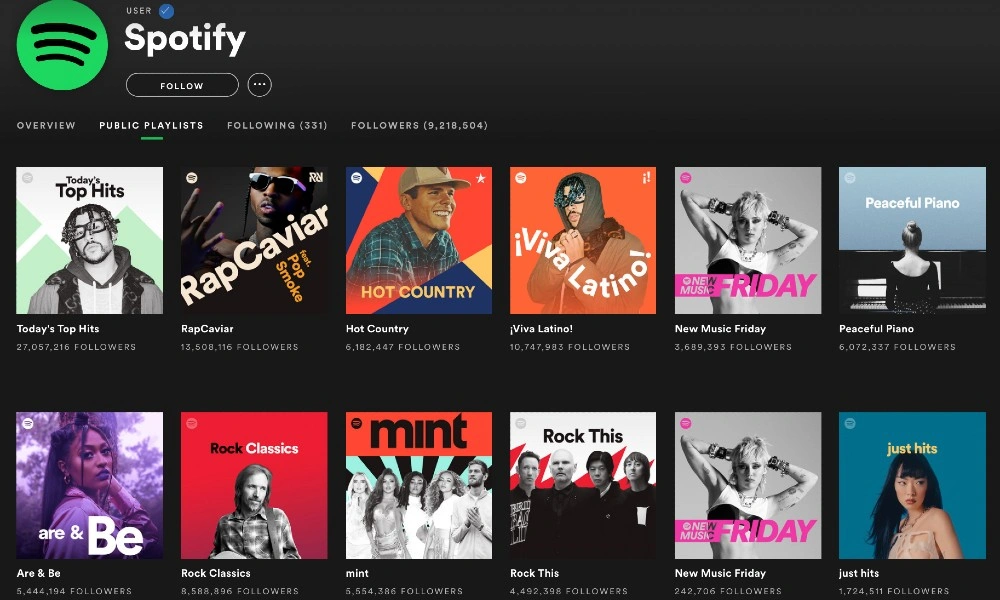Open the Hot Country title link
The width and height of the screenshot is (1000, 600).
[377, 329]
